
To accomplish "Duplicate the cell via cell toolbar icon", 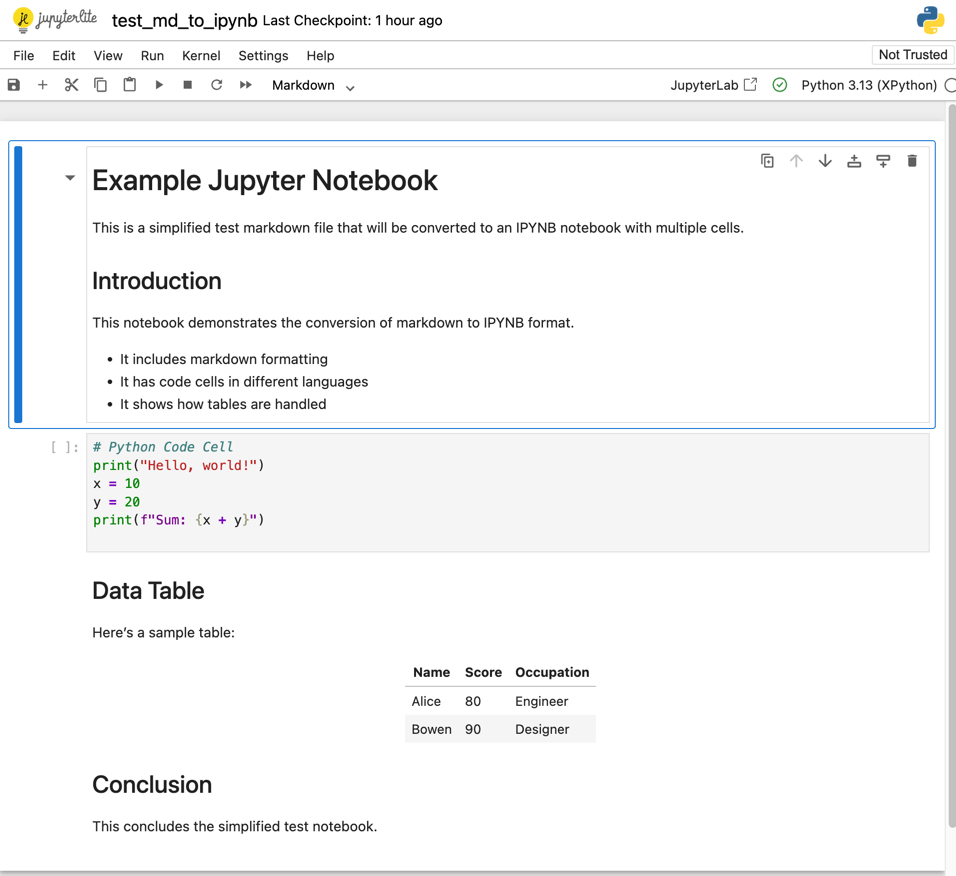I will click(767, 161).
